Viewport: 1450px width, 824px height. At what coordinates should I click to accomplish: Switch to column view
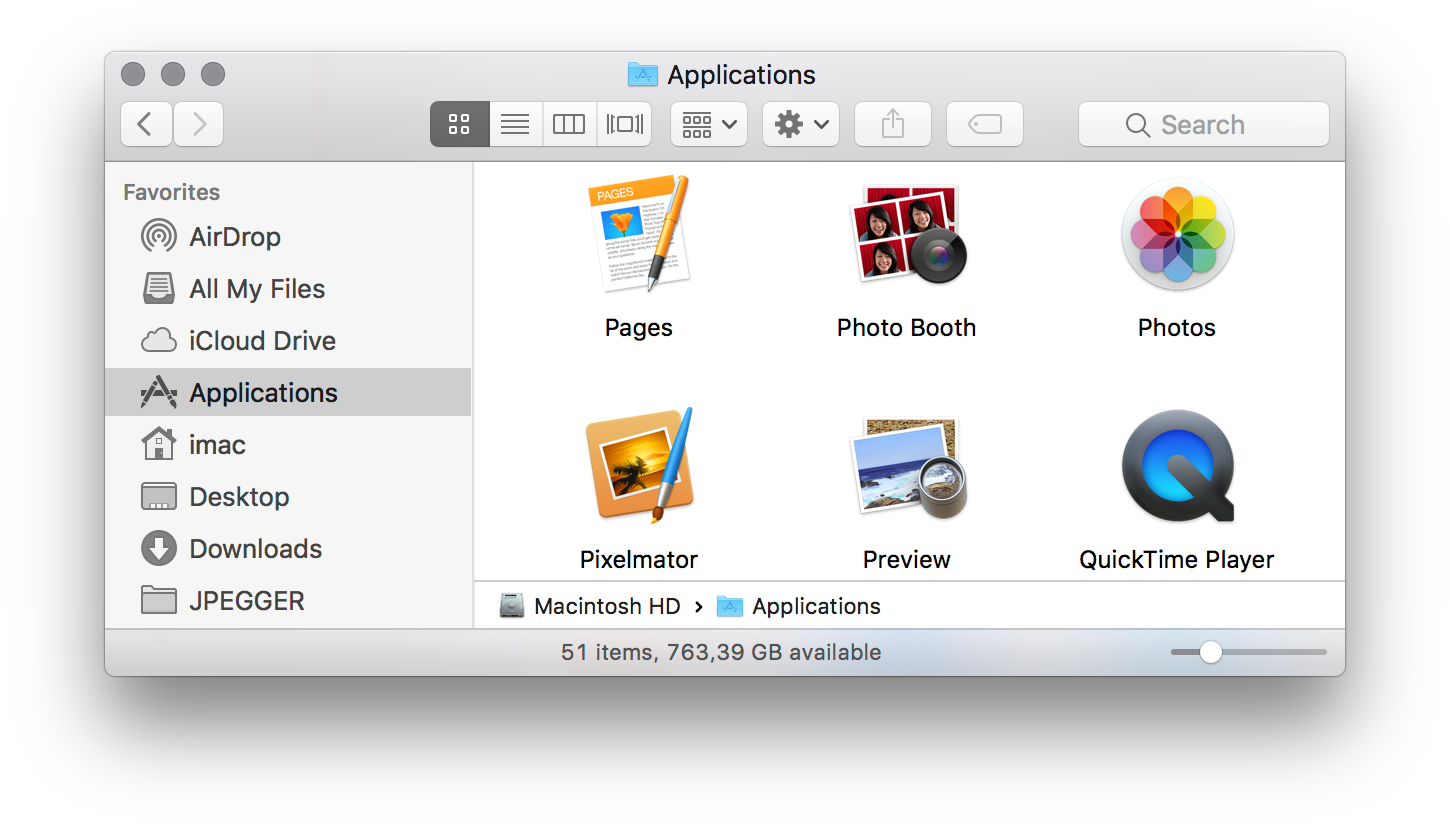coord(569,124)
